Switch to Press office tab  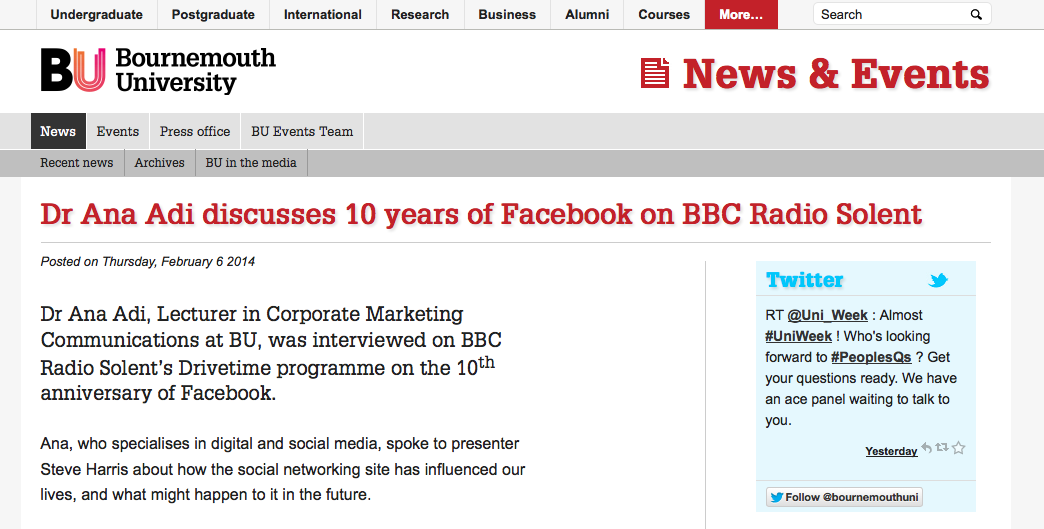pos(195,131)
